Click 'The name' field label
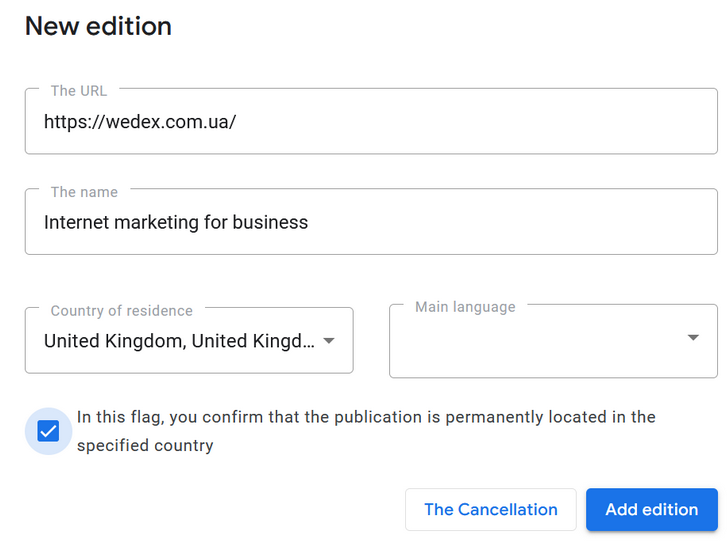Image resolution: width=728 pixels, height=548 pixels. (x=84, y=192)
